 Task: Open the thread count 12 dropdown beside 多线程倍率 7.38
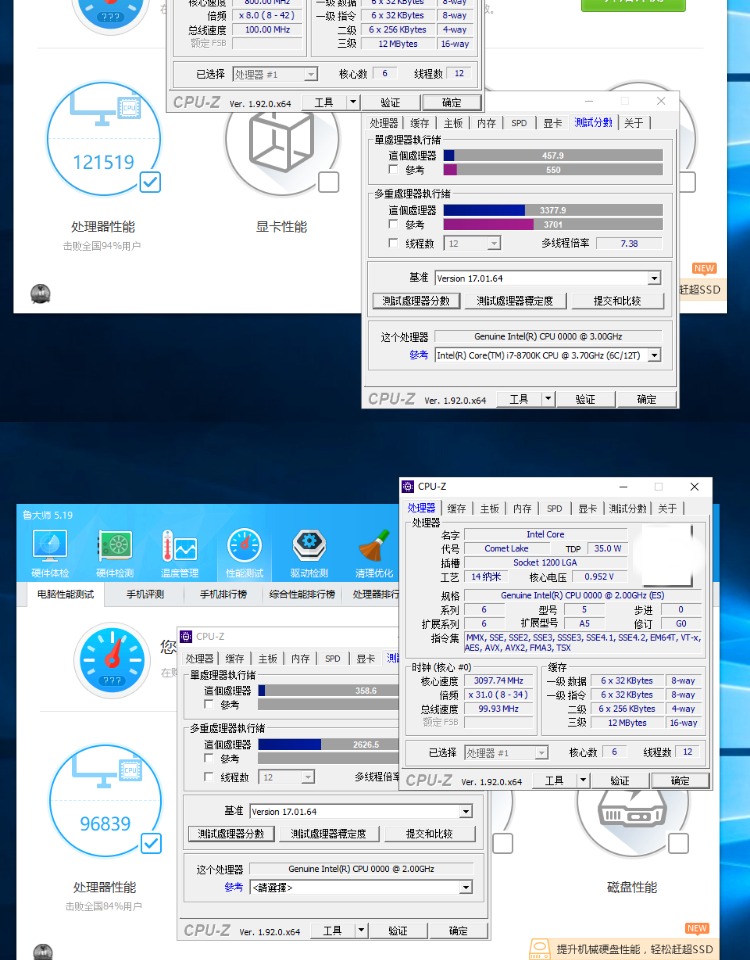click(x=493, y=244)
